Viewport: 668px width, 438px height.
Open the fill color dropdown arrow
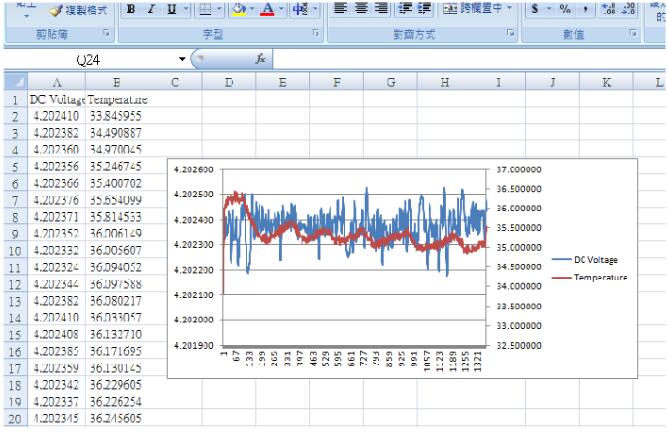point(252,9)
